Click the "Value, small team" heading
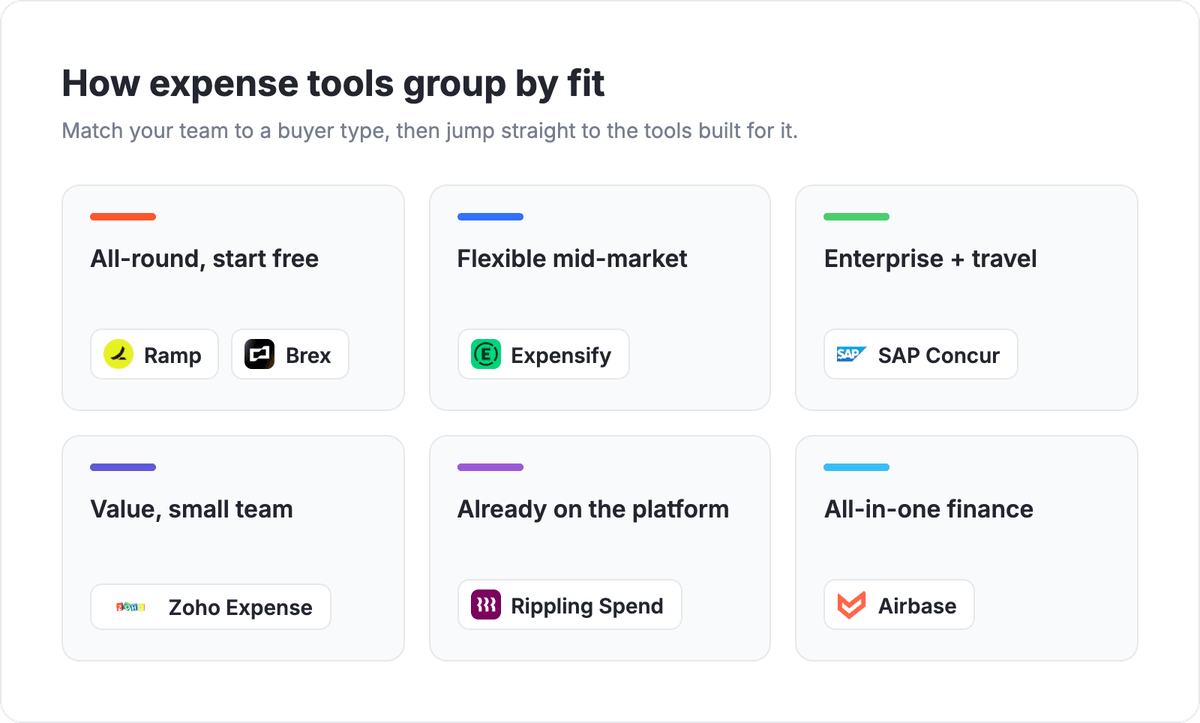Screen dimensions: 1200x723 [x=192, y=509]
